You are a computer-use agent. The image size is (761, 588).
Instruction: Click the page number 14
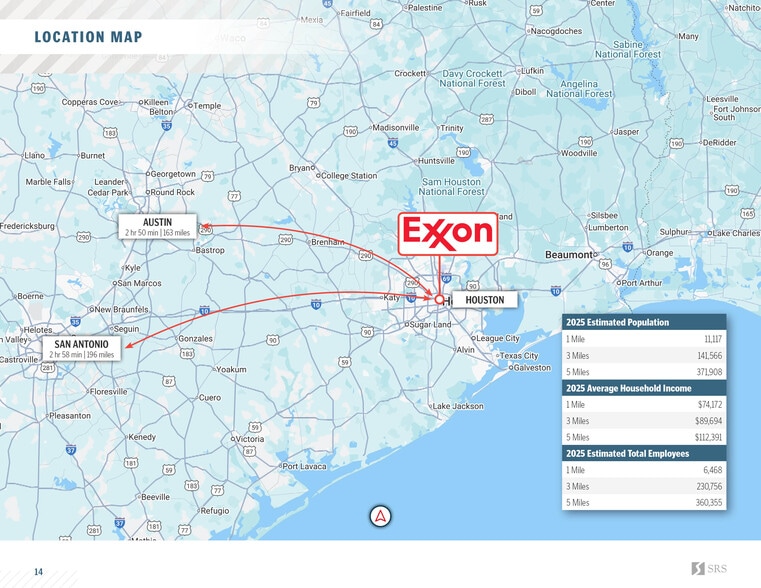click(x=38, y=572)
